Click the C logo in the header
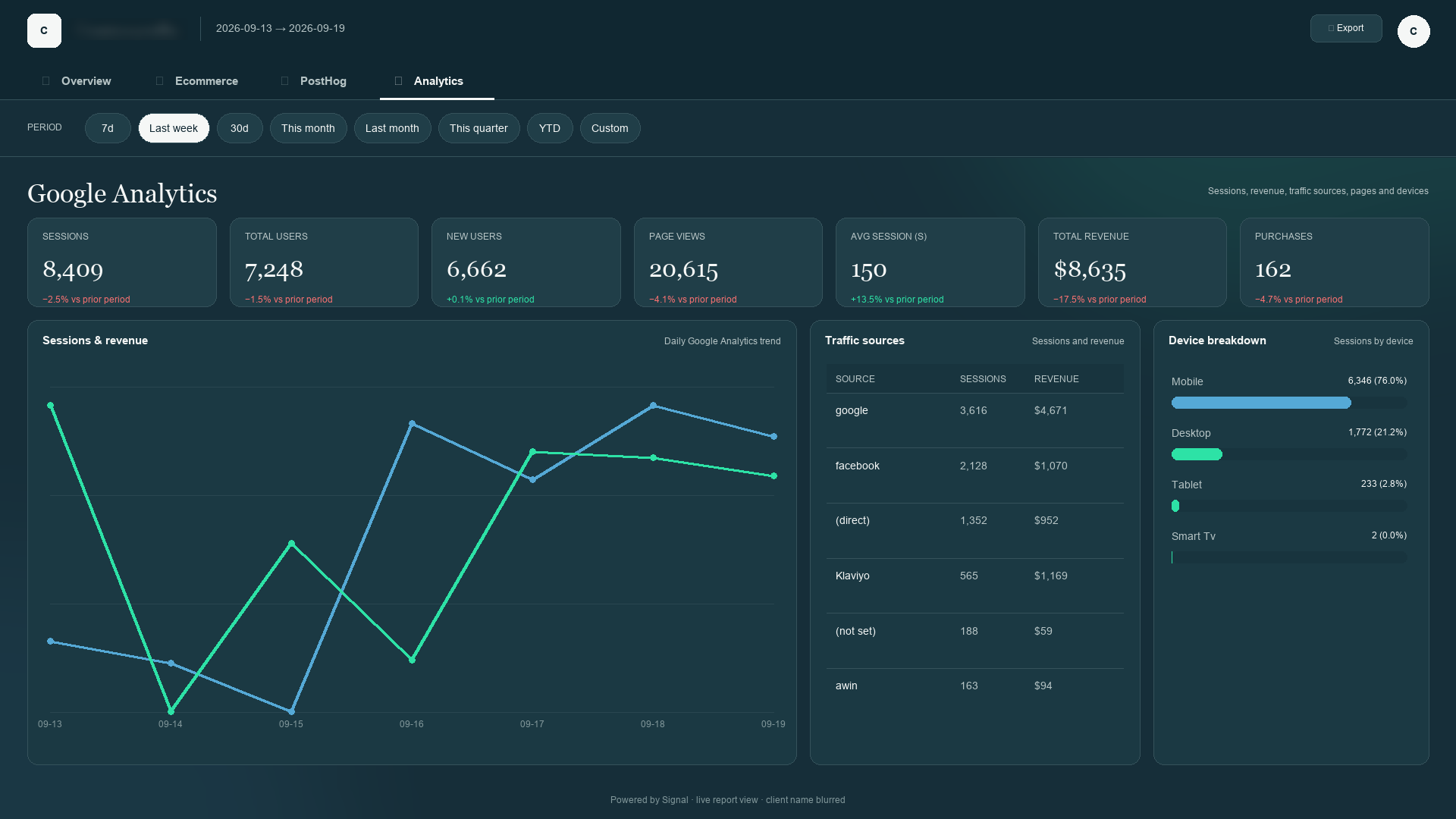 coord(44,31)
